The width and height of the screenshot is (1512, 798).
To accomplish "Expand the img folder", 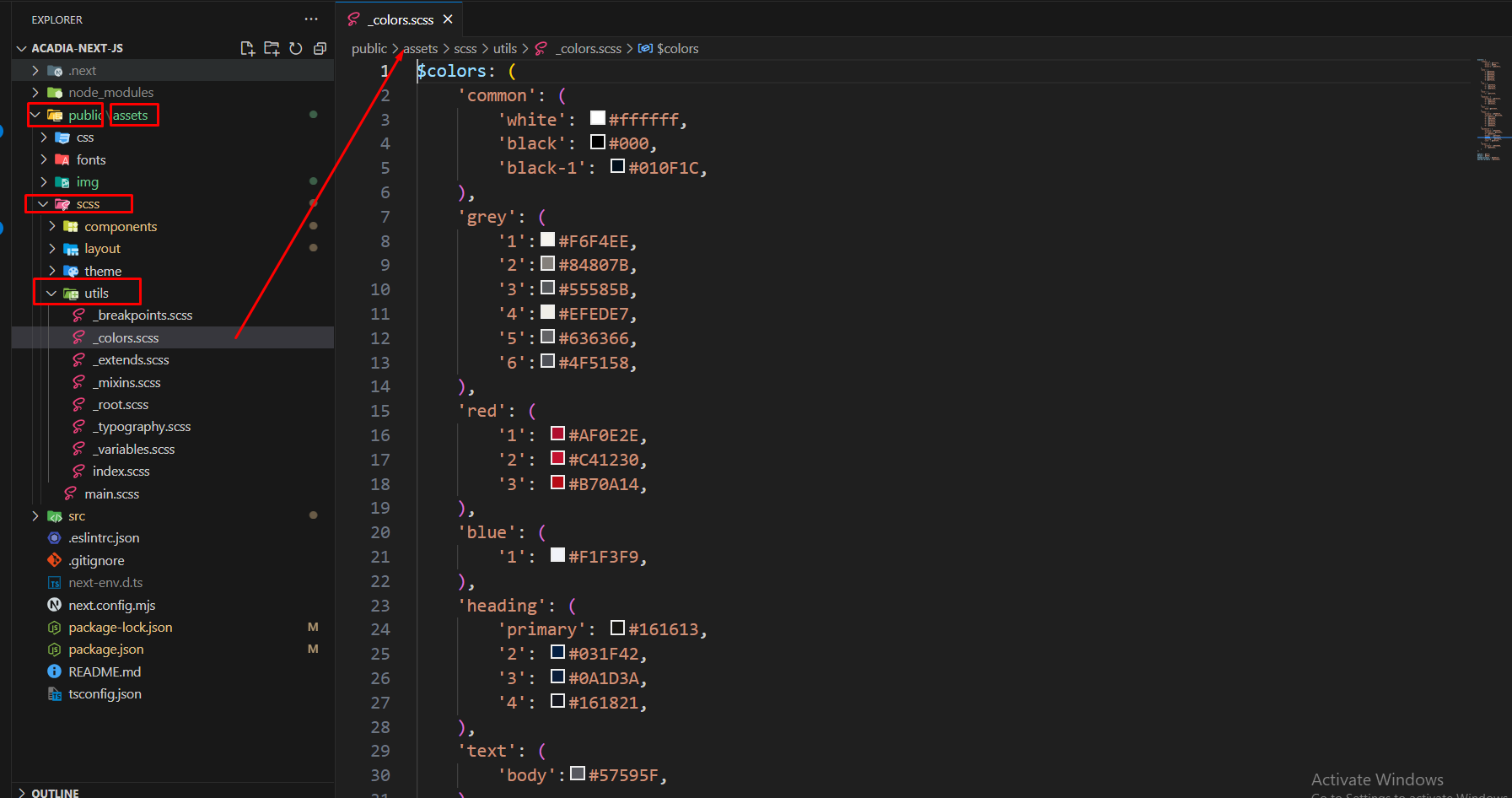I will point(43,181).
